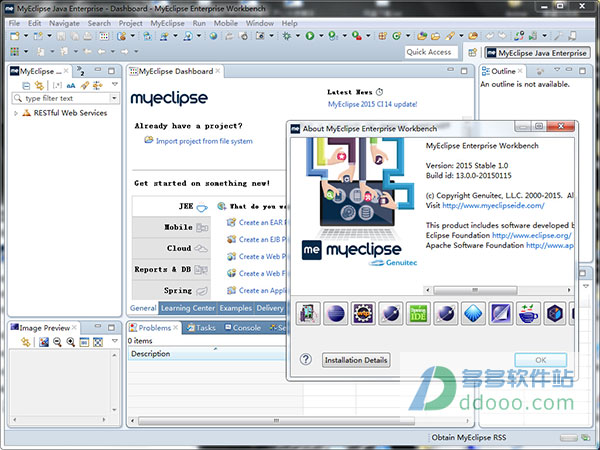Select the Mobile category in dashboard
The height and width of the screenshot is (450, 600).
(x=171, y=227)
